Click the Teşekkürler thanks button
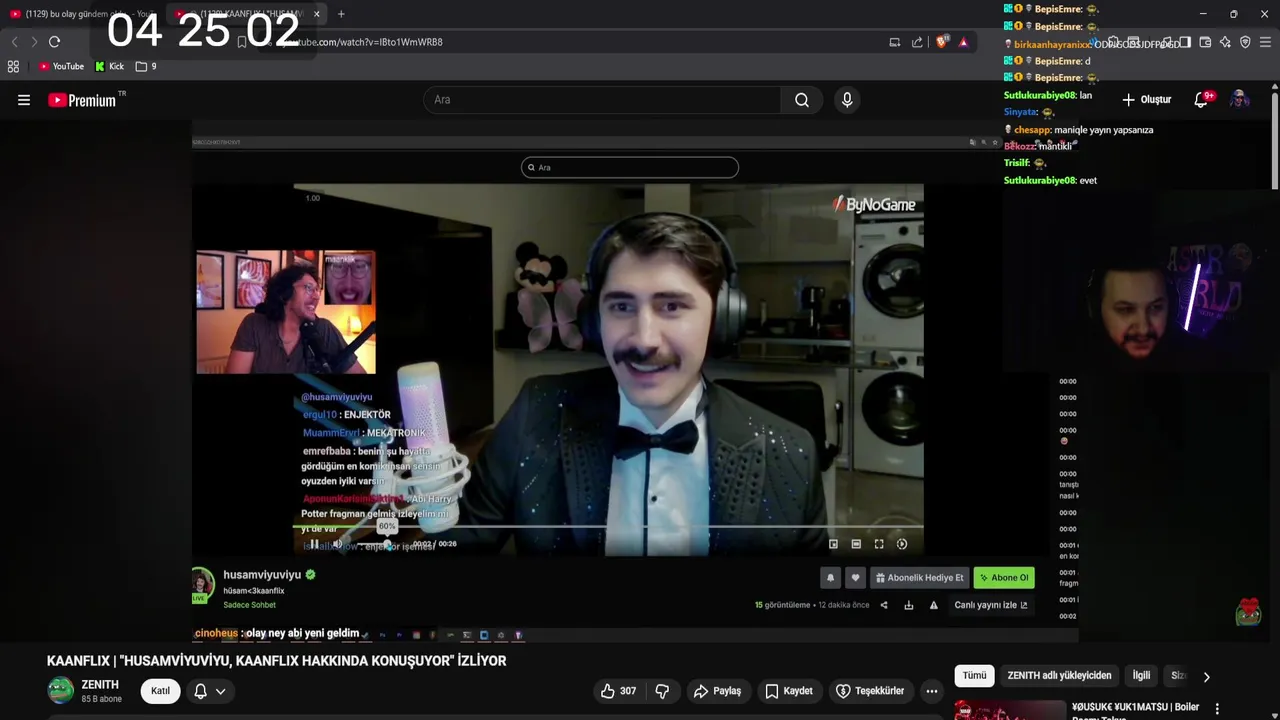This screenshot has width=1280, height=720. click(x=870, y=691)
